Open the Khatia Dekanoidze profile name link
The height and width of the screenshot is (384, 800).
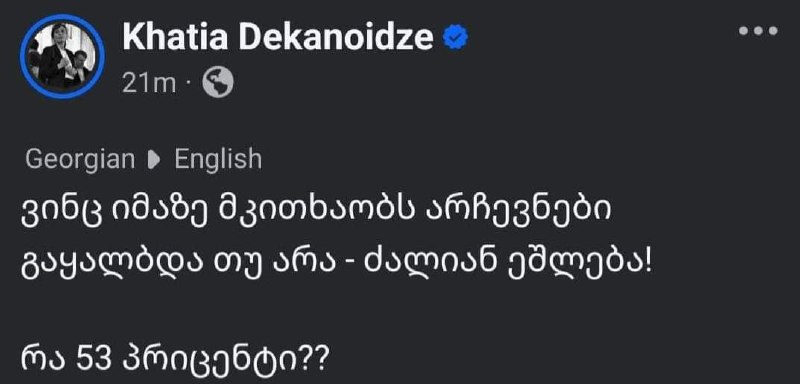(x=278, y=37)
